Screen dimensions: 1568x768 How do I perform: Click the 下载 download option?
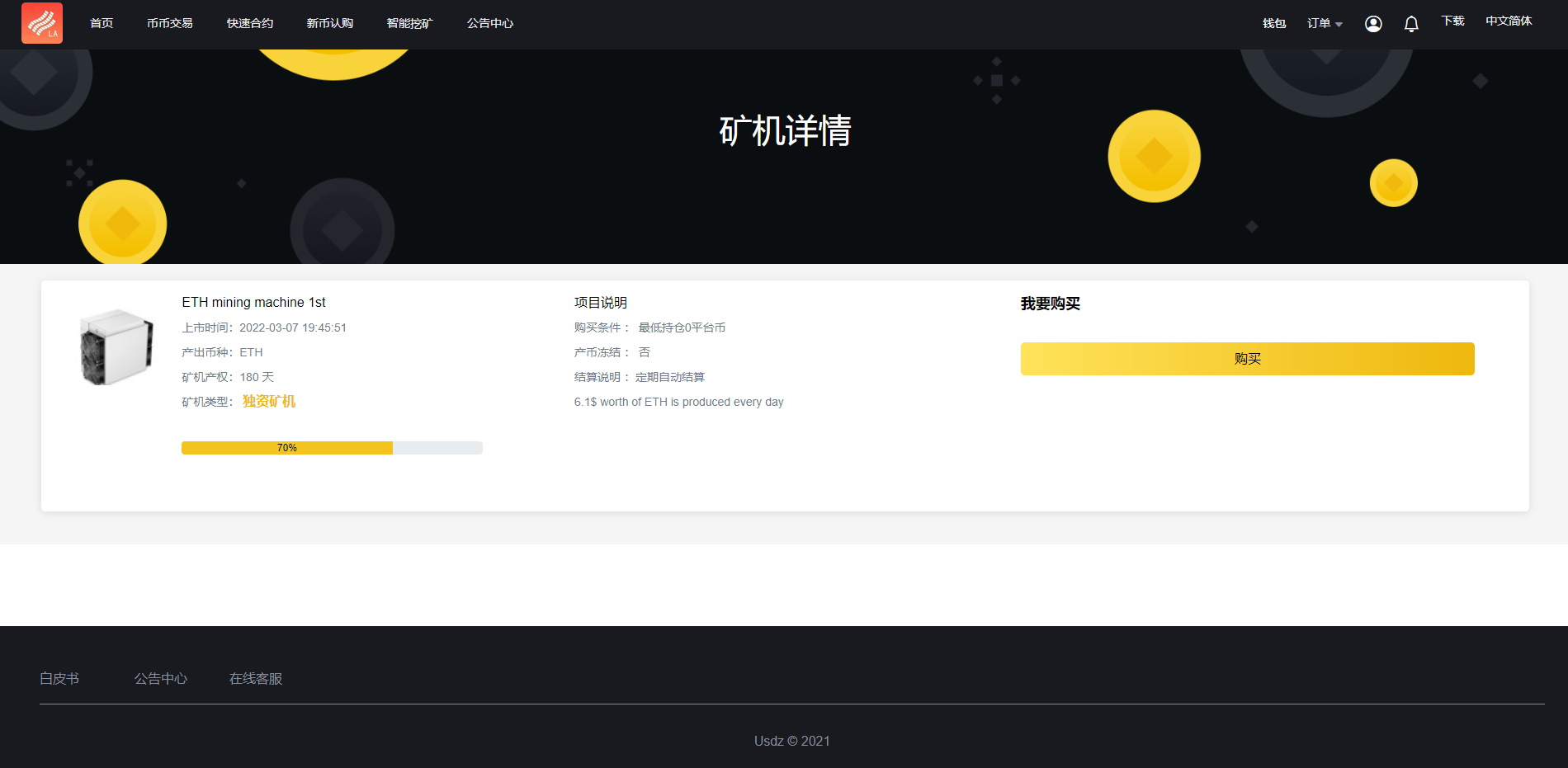(1452, 21)
